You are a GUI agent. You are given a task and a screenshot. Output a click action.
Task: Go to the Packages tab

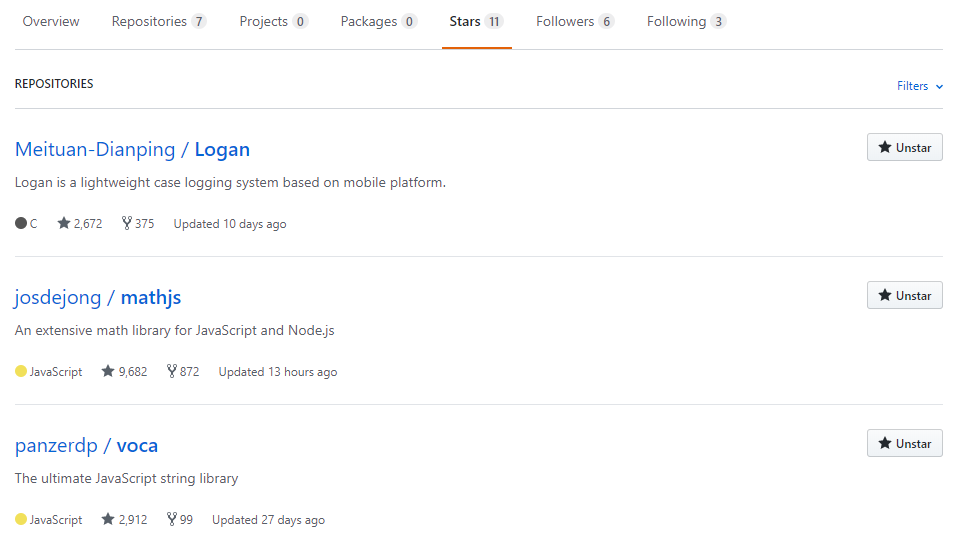[x=378, y=21]
